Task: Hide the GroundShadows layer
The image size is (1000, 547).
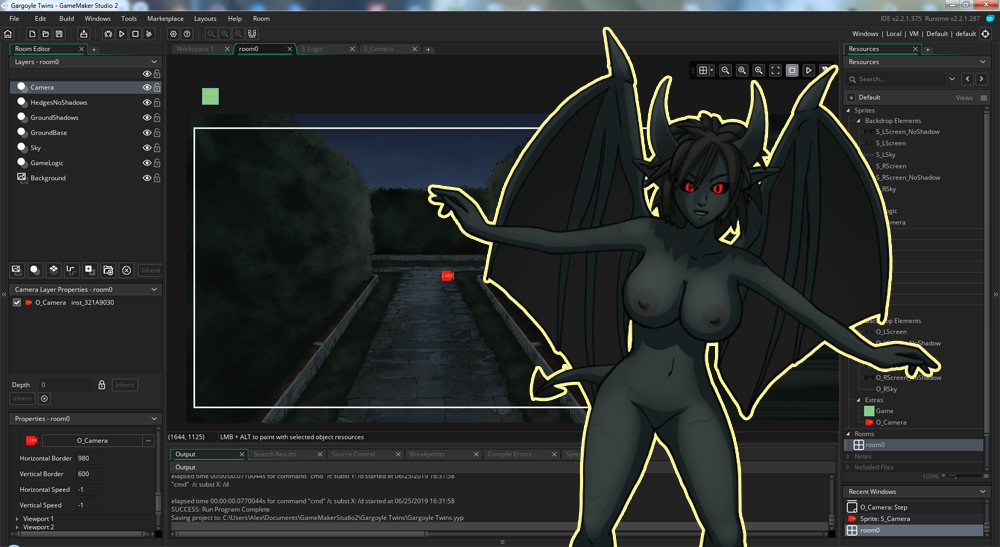Action: point(147,118)
